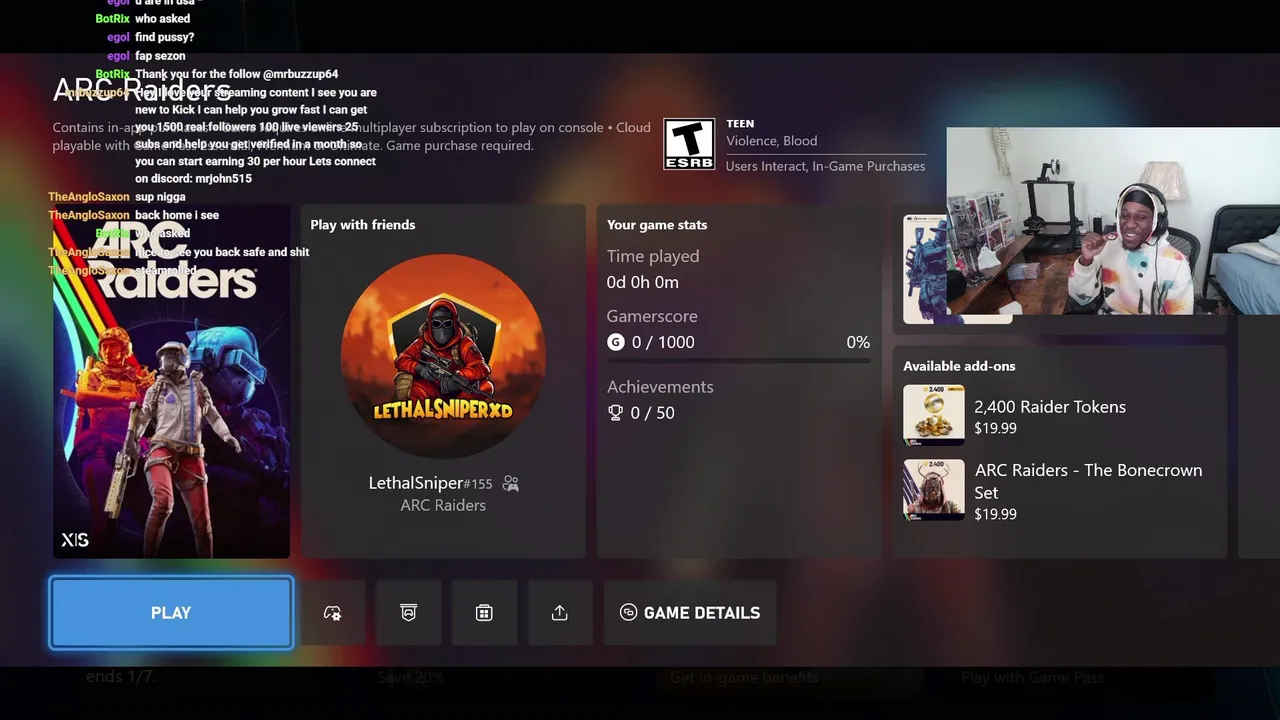
Task: Open GAME DETAILS button
Action: [x=690, y=613]
